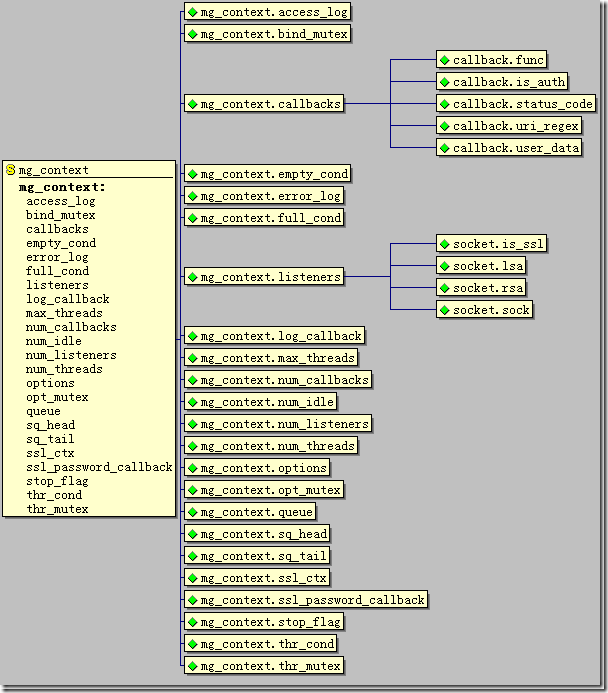Click num_threads in the struct member list
The width and height of the screenshot is (608, 693).
click(64, 369)
